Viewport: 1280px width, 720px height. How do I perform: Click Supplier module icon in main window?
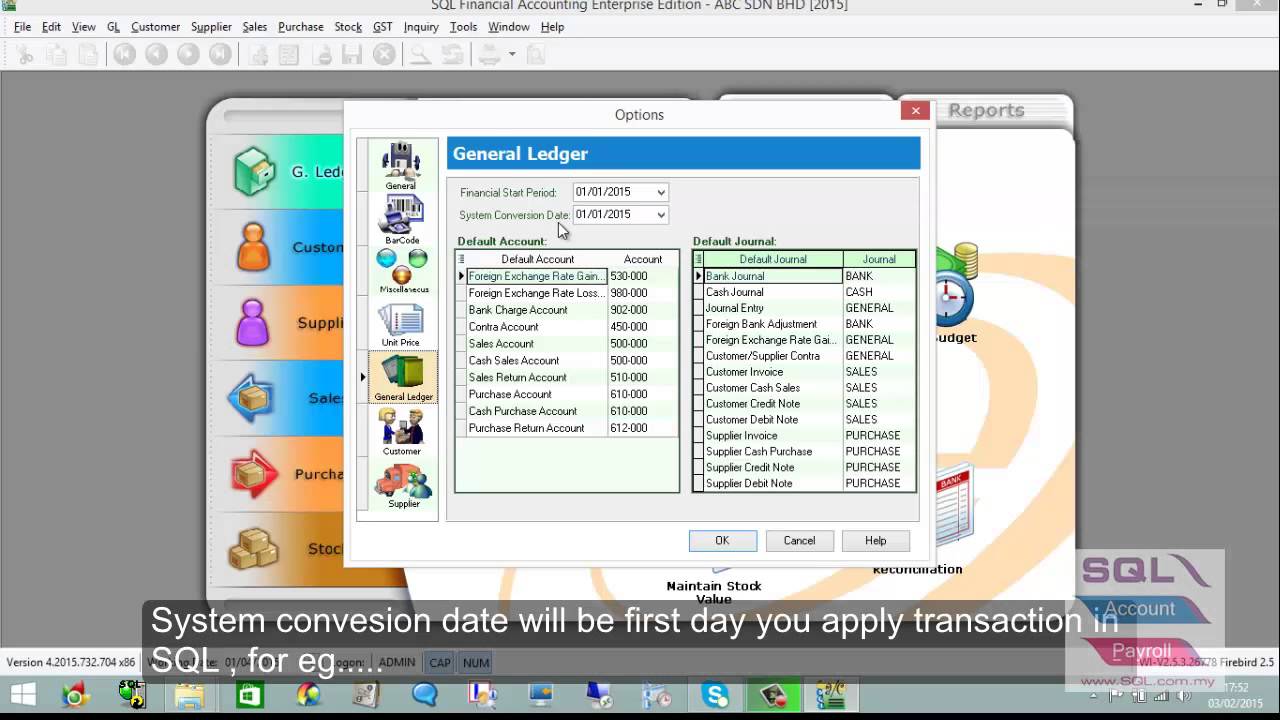[253, 323]
